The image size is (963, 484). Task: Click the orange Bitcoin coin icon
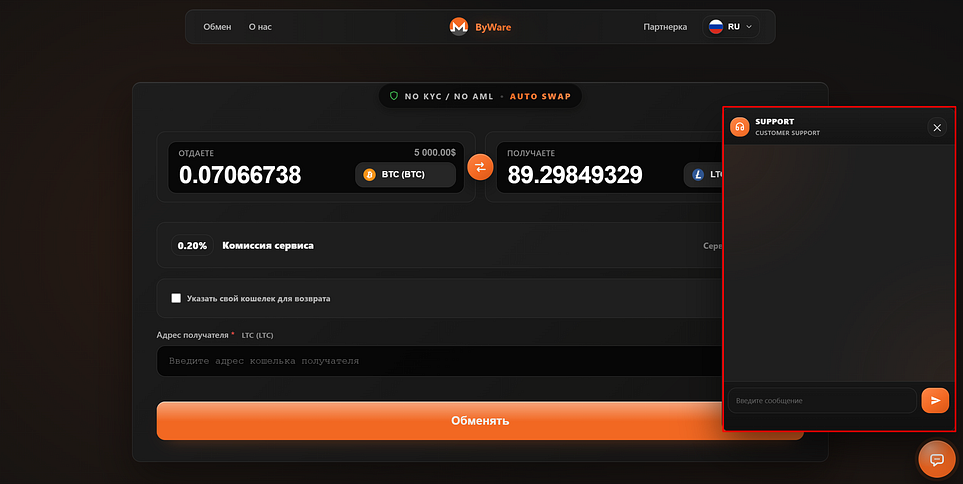(369, 175)
